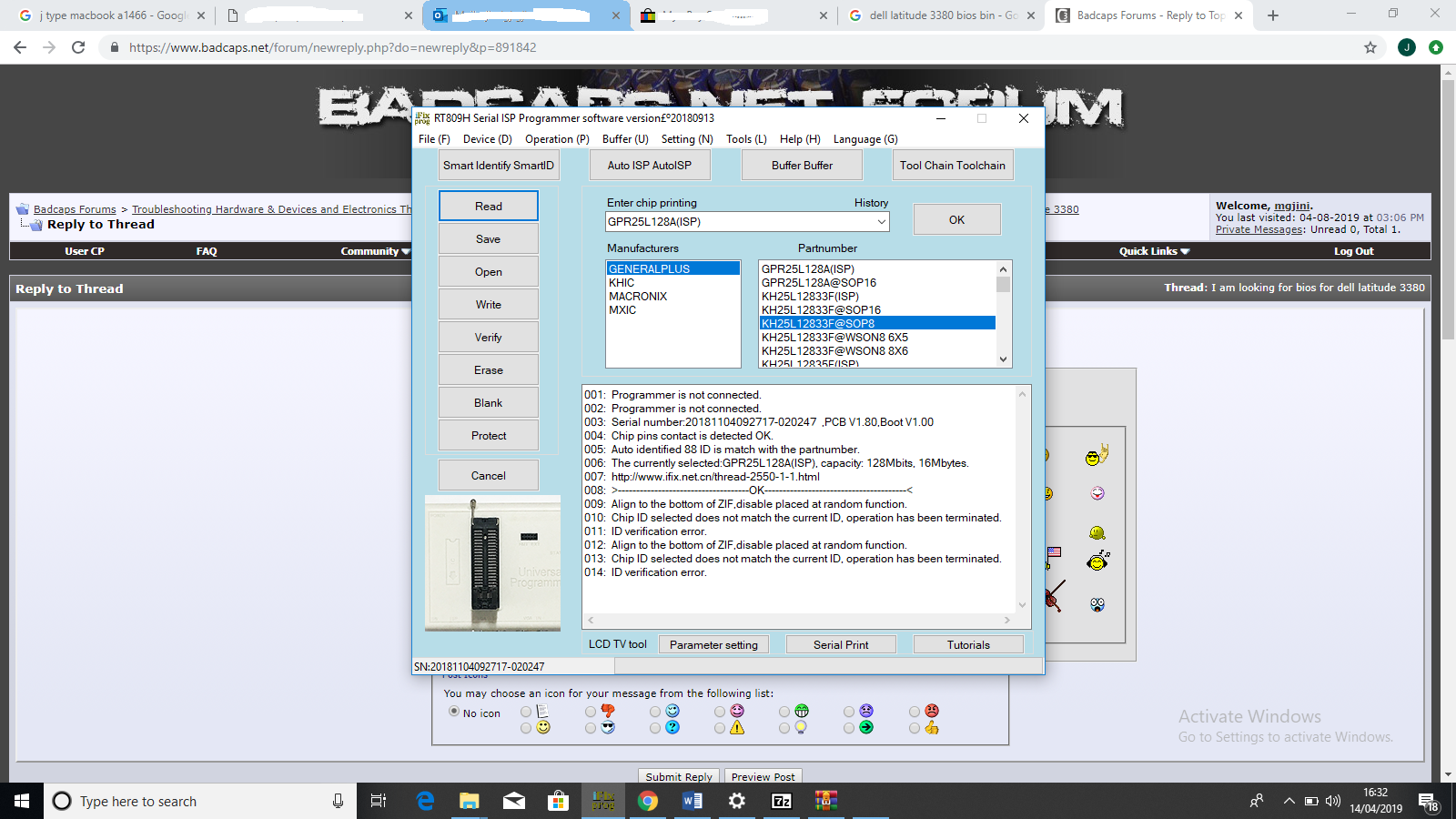
Task: Expand the chip printing combo box dropdown
Action: (881, 222)
